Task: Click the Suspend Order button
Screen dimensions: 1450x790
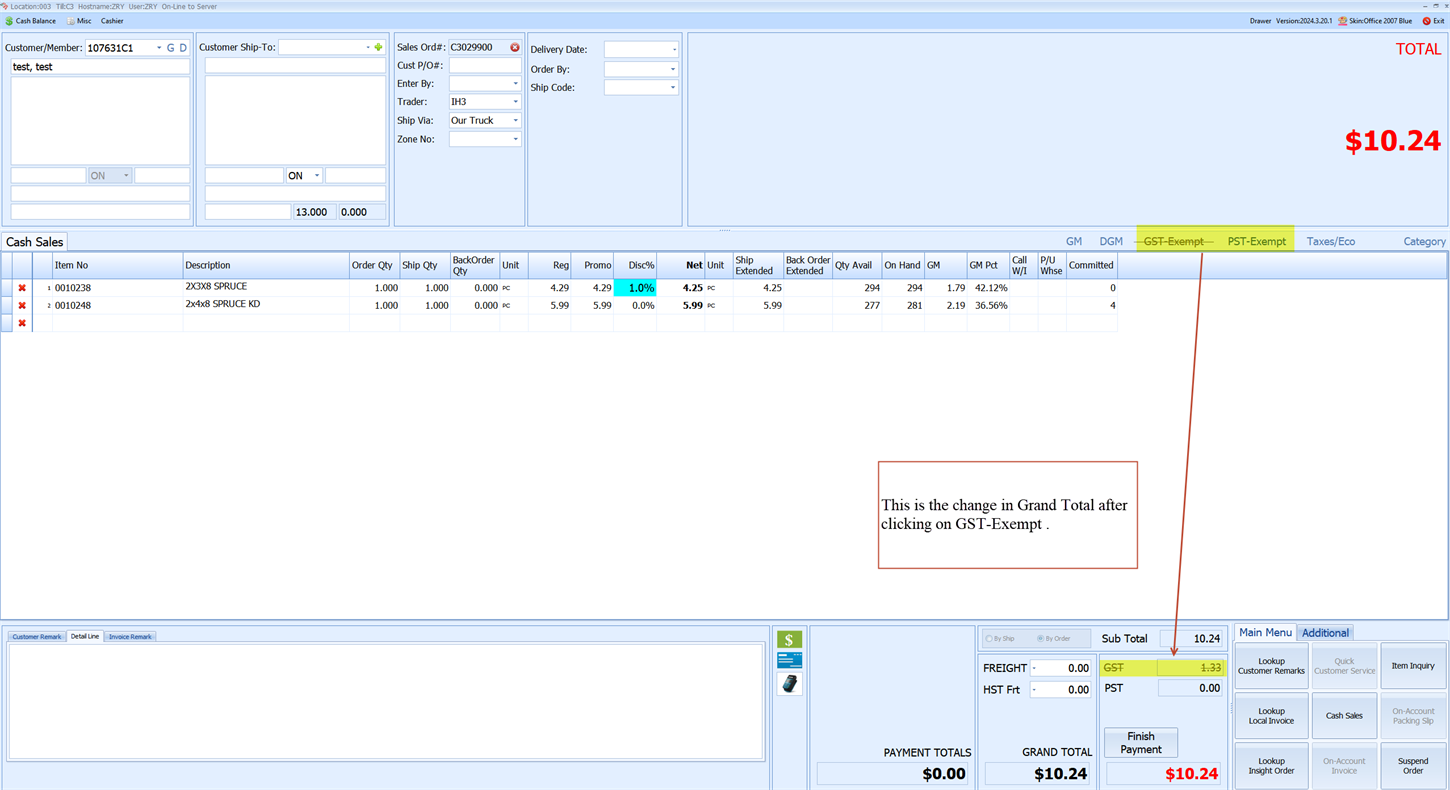Action: click(1412, 766)
